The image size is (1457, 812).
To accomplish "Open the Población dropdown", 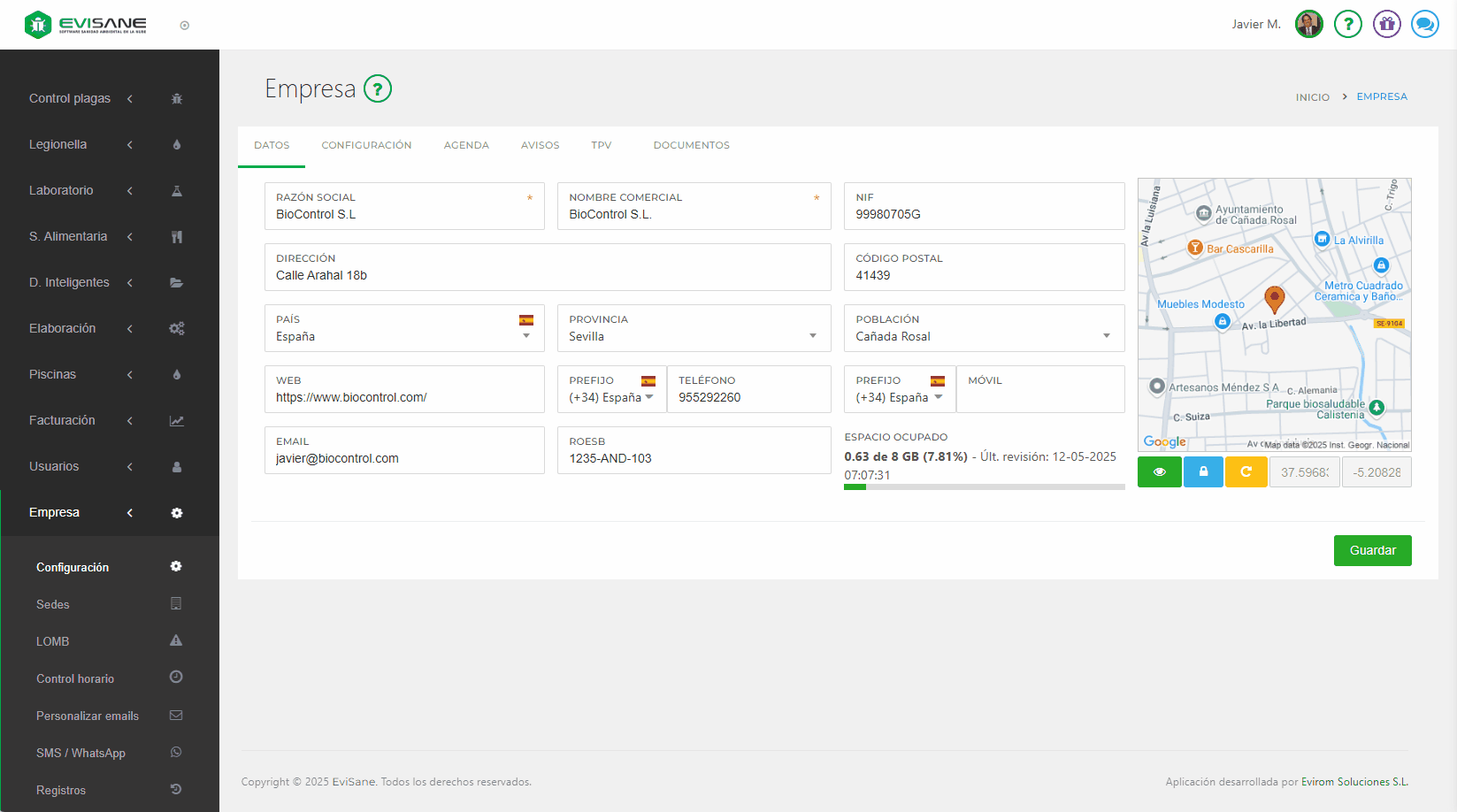I will point(984,328).
